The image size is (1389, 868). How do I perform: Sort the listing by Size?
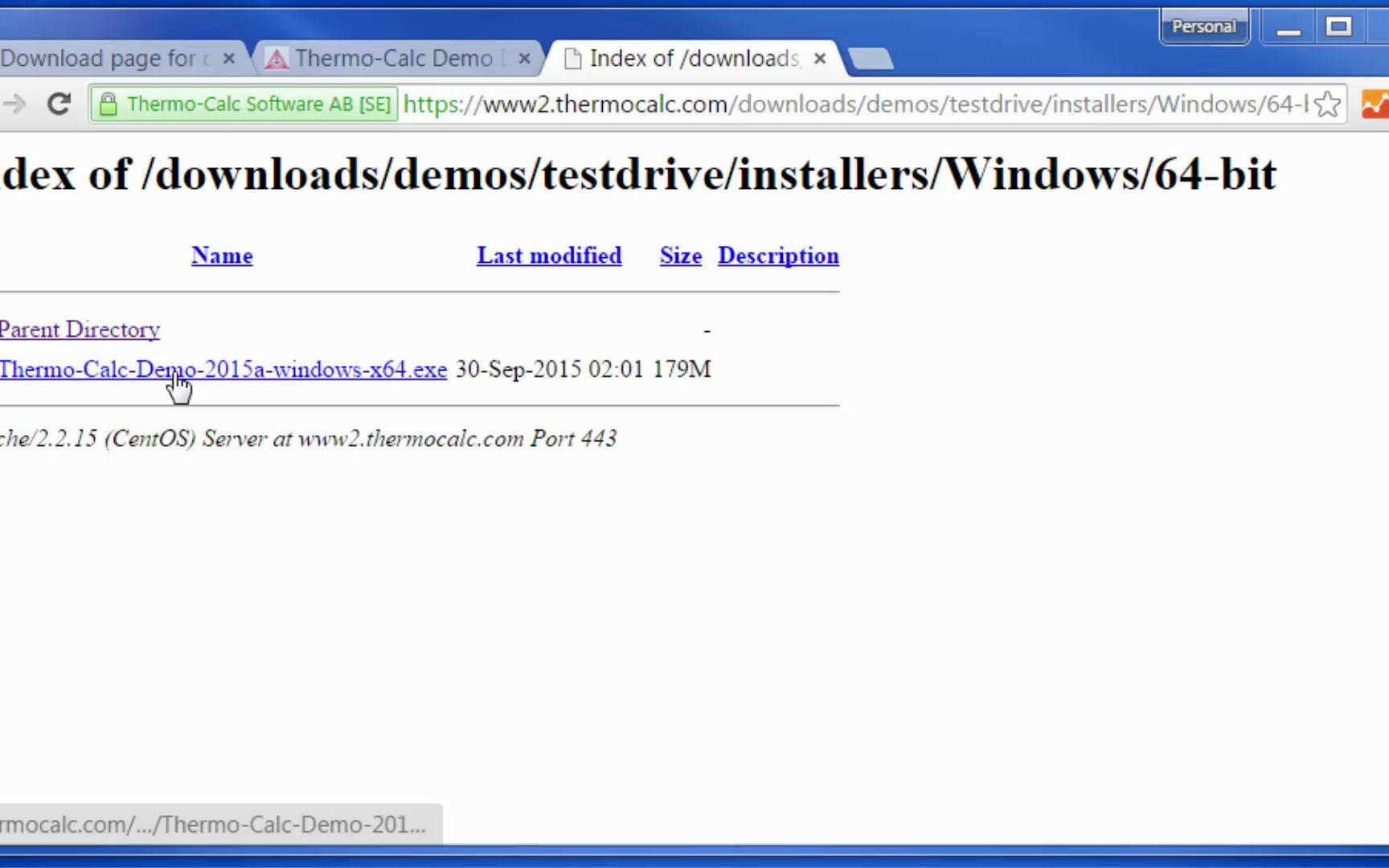click(681, 256)
